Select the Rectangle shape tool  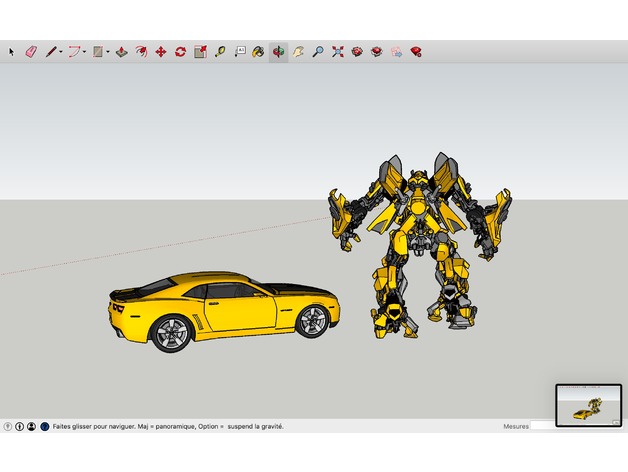tap(98, 52)
